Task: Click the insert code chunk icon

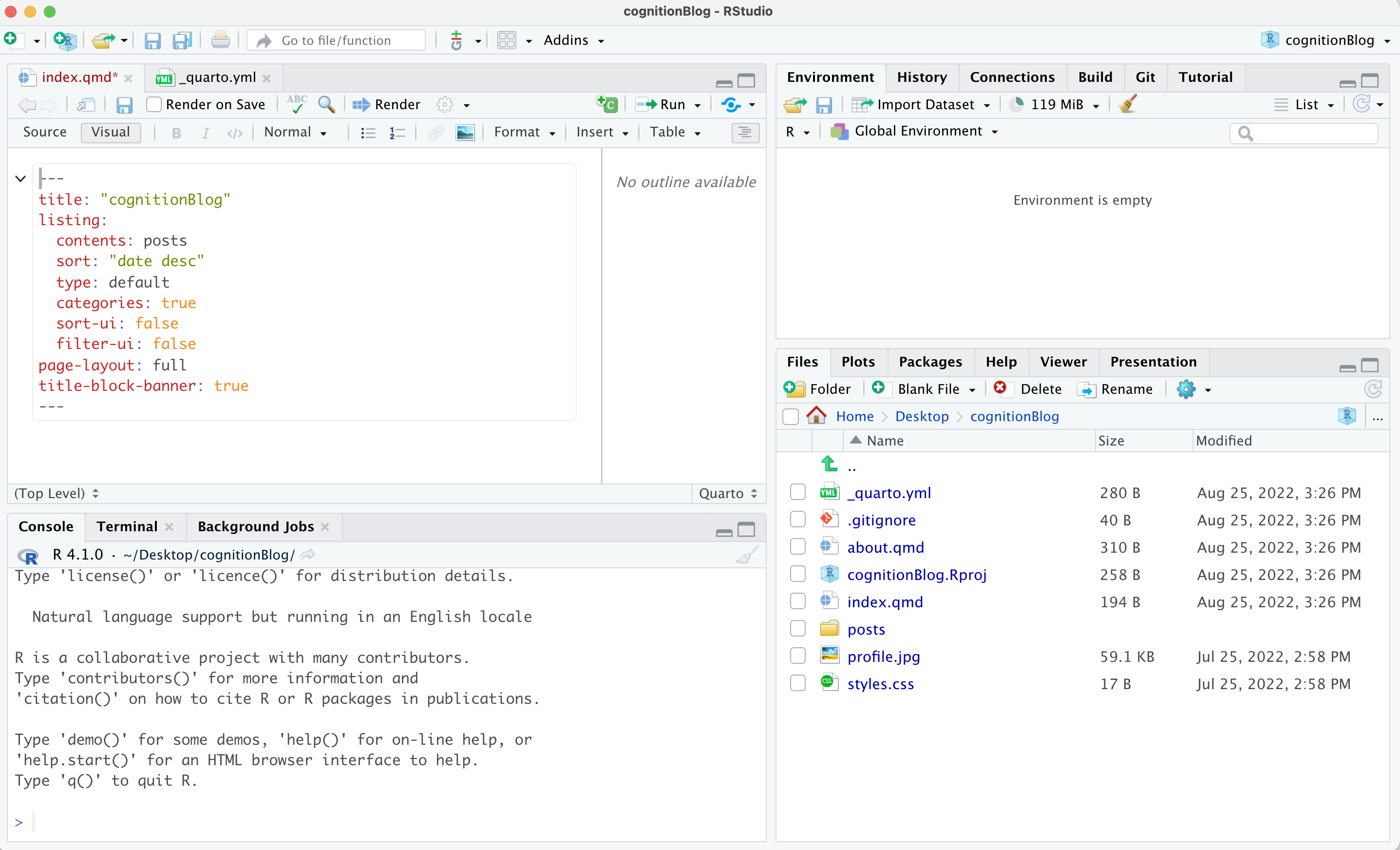Action: tap(607, 104)
